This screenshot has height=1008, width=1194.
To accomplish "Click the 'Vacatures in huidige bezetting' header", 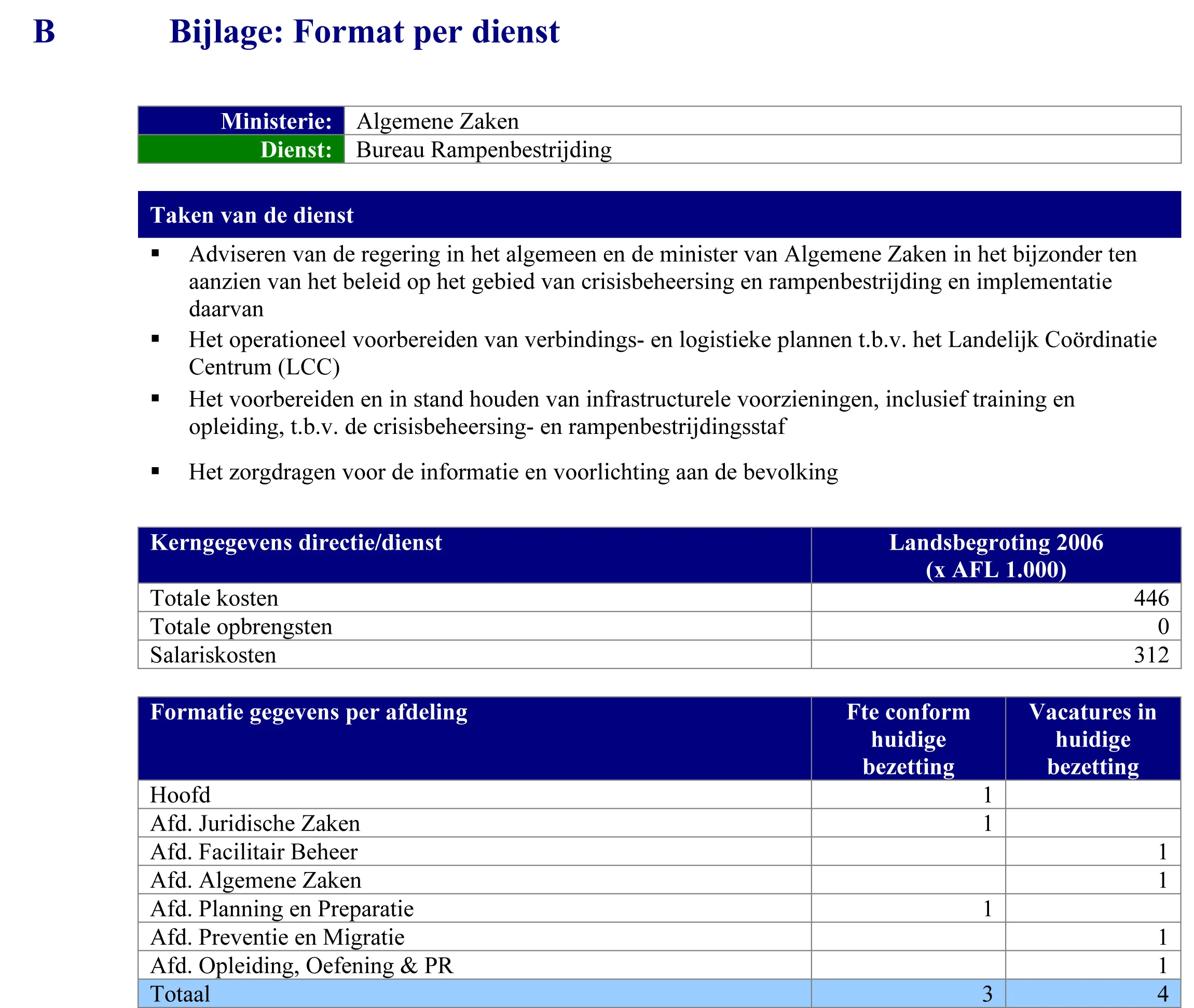I will [x=1092, y=739].
